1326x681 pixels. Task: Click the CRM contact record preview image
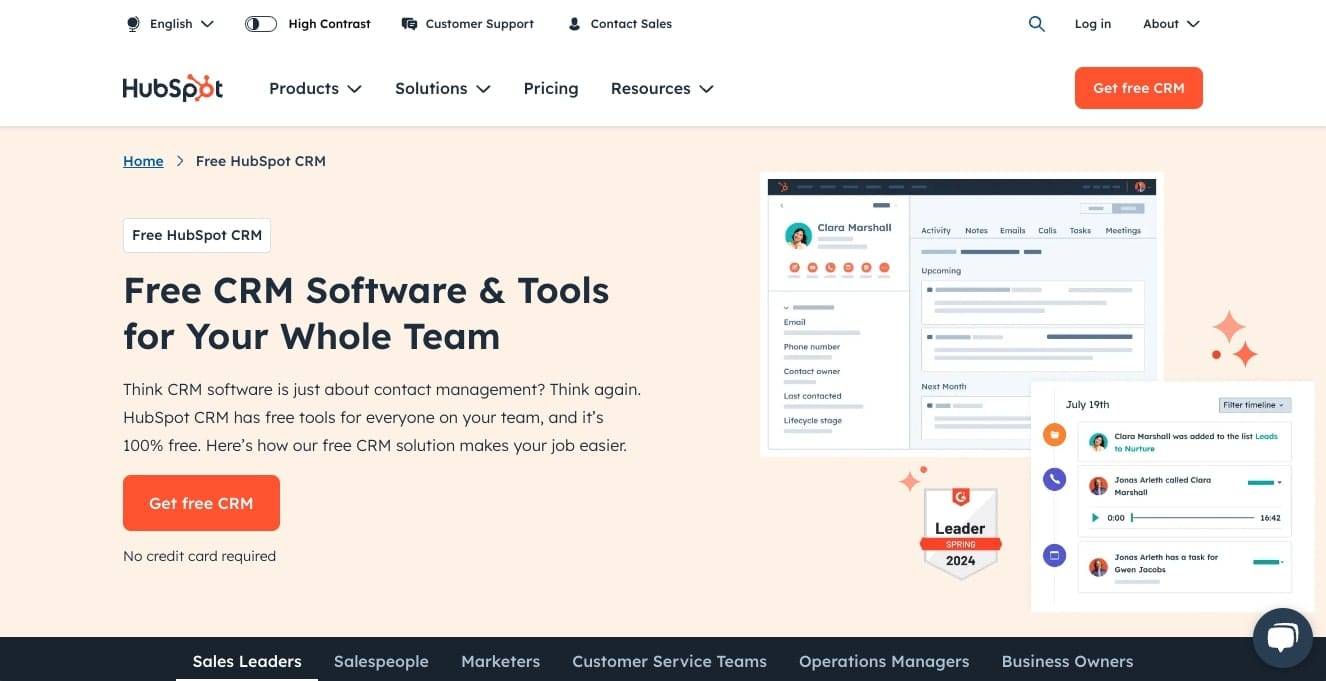[960, 315]
